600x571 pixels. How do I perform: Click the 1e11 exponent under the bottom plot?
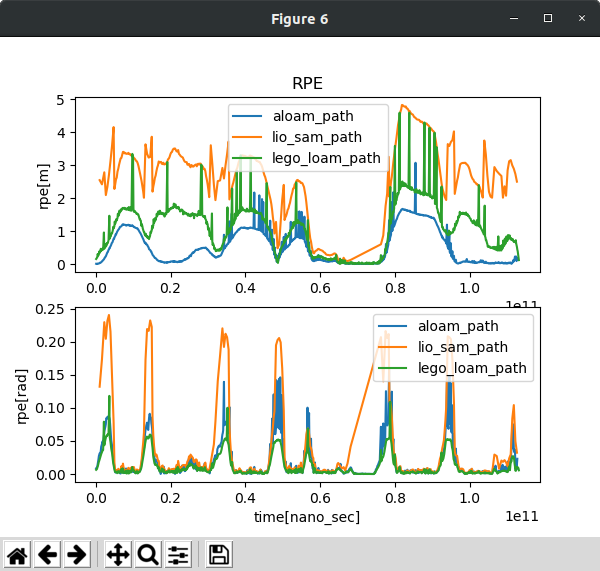pyautogui.click(x=522, y=516)
